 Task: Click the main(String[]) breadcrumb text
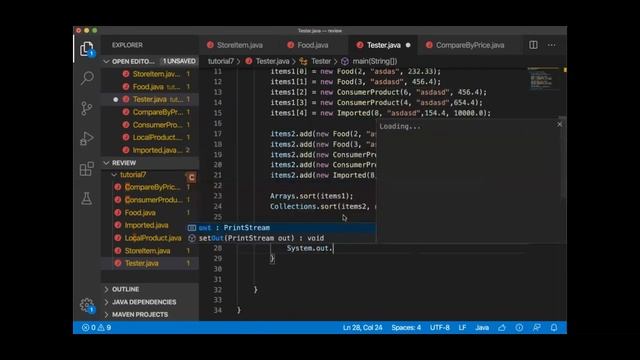click(x=375, y=61)
